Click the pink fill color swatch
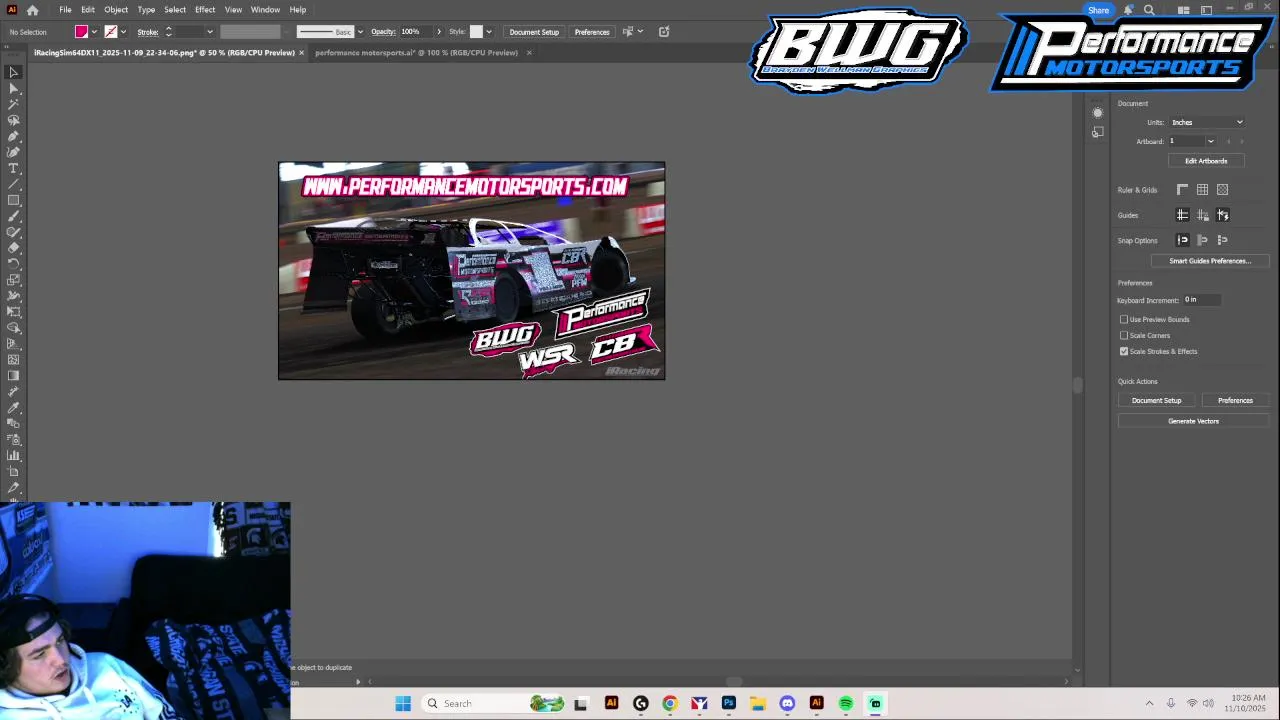1280x720 pixels. [x=82, y=32]
